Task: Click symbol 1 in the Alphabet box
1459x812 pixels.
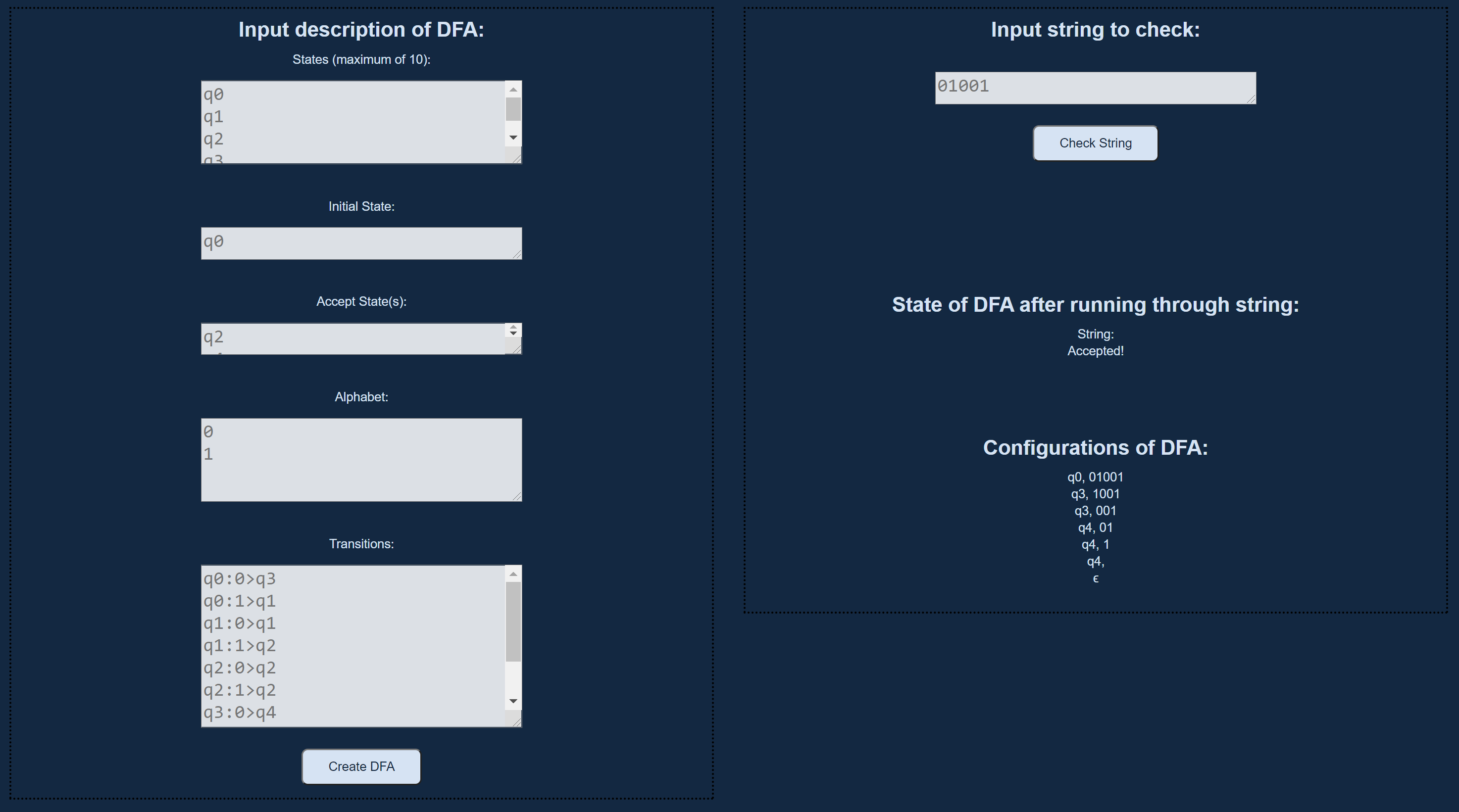Action: click(x=208, y=454)
